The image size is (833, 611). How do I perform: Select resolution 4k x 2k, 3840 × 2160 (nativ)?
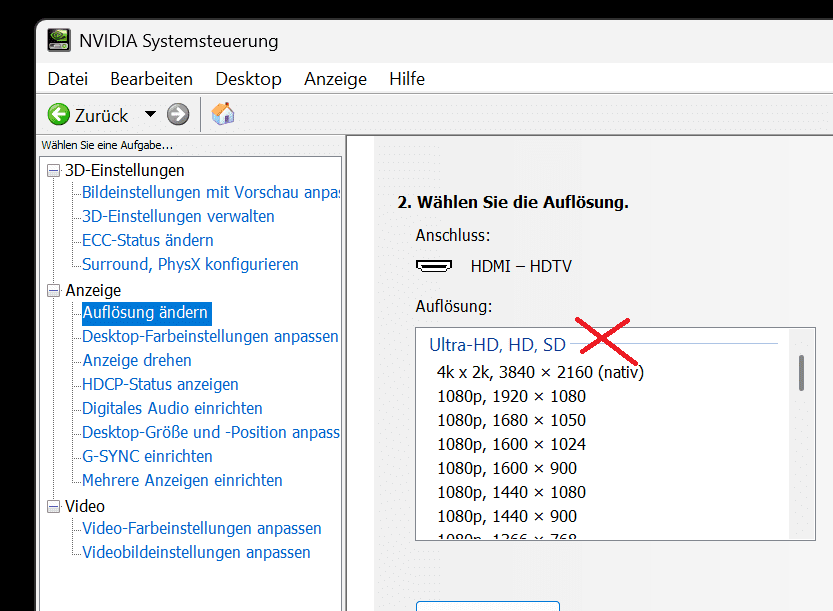click(540, 372)
